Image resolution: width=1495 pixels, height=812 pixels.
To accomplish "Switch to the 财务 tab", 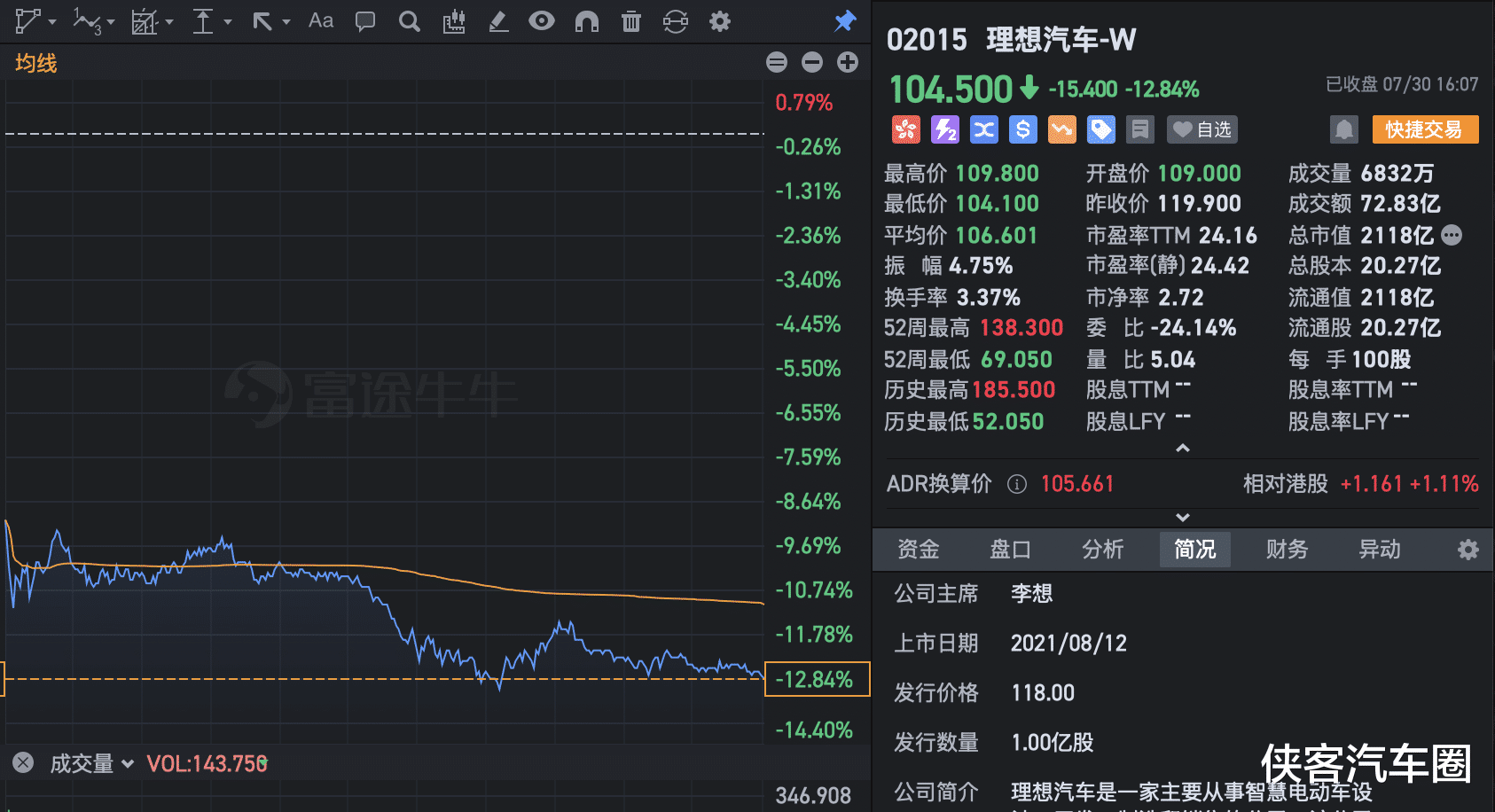I will [x=1287, y=550].
